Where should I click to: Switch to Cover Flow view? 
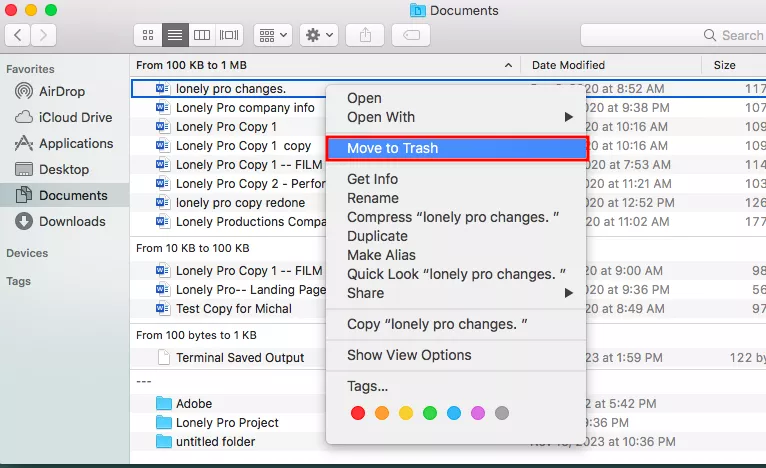(x=229, y=34)
